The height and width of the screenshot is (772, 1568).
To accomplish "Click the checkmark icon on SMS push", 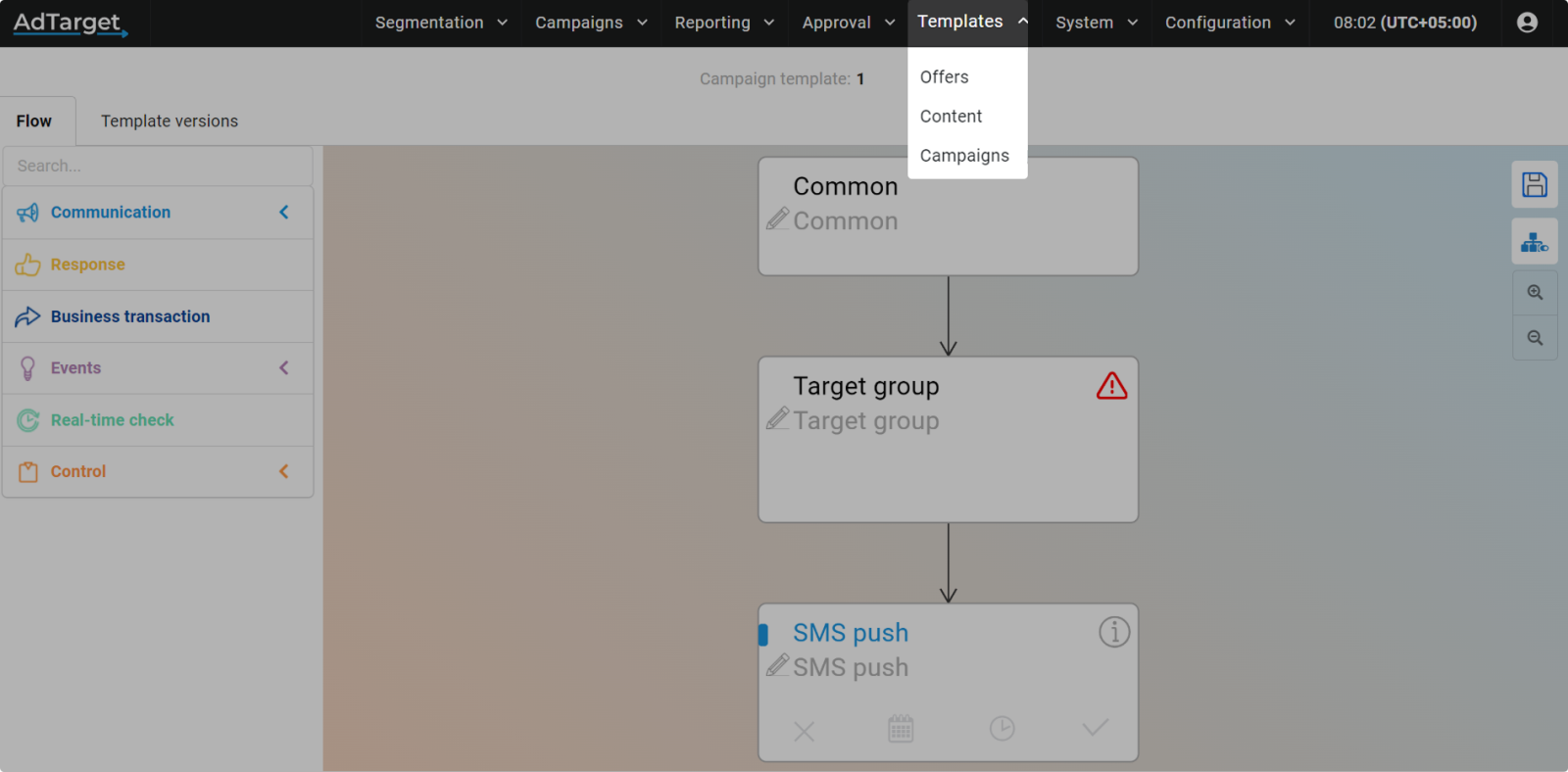I will point(1095,727).
